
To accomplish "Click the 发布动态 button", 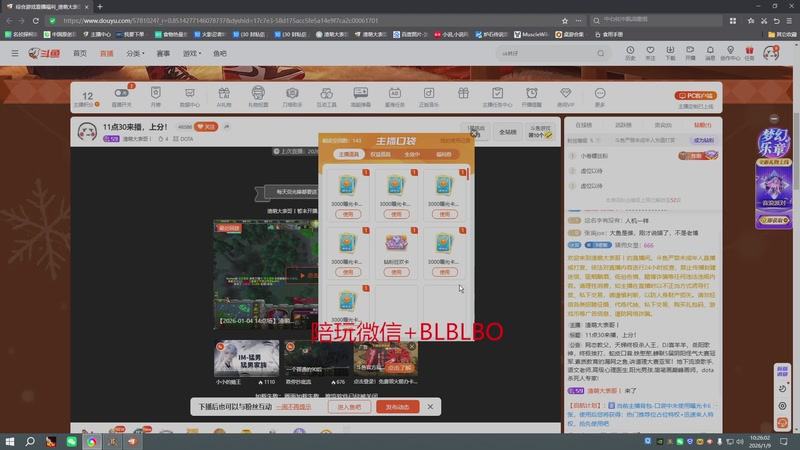I will 397,407.
